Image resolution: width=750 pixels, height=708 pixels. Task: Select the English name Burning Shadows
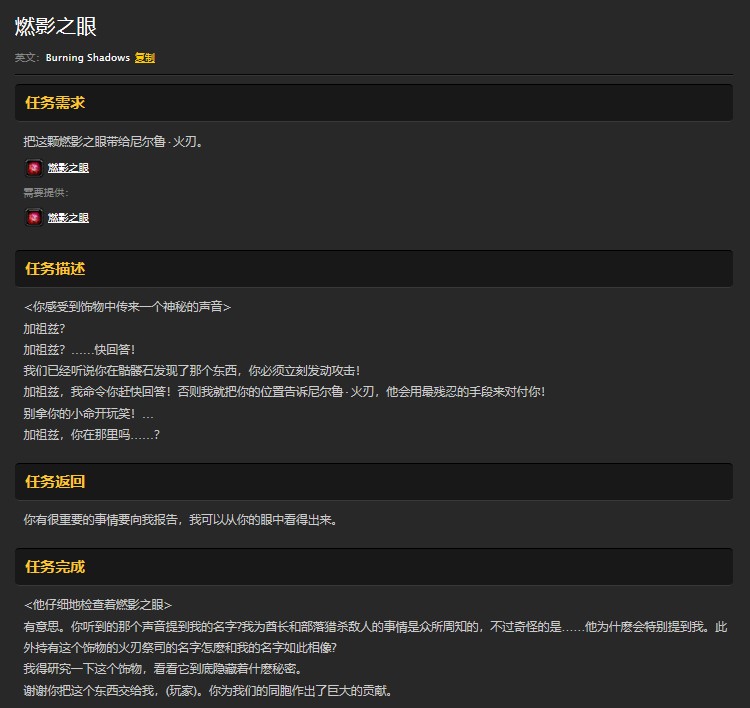[87, 58]
